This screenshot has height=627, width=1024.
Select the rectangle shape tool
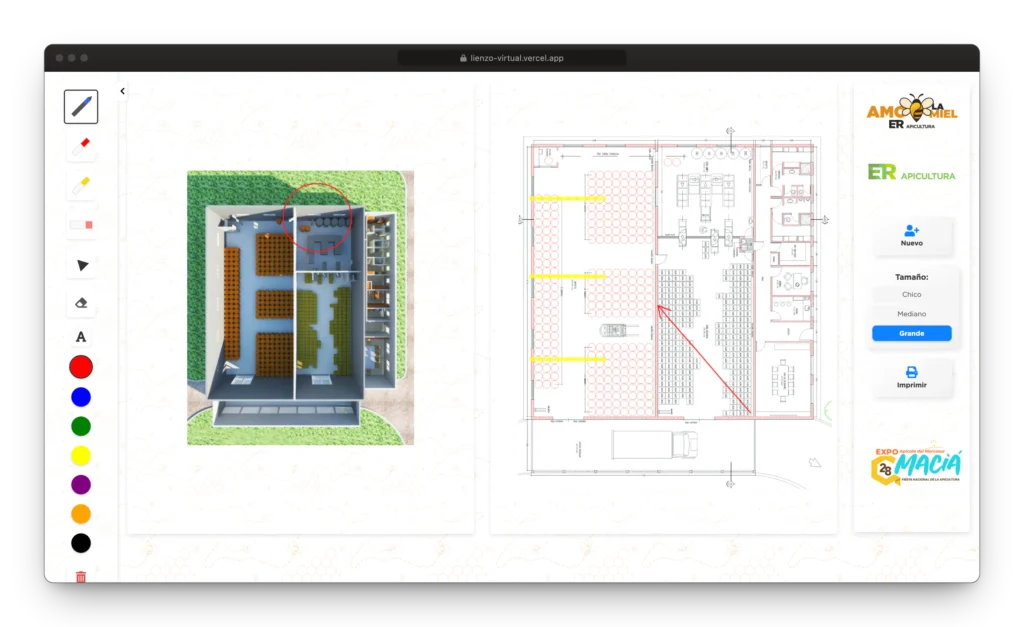[81, 225]
